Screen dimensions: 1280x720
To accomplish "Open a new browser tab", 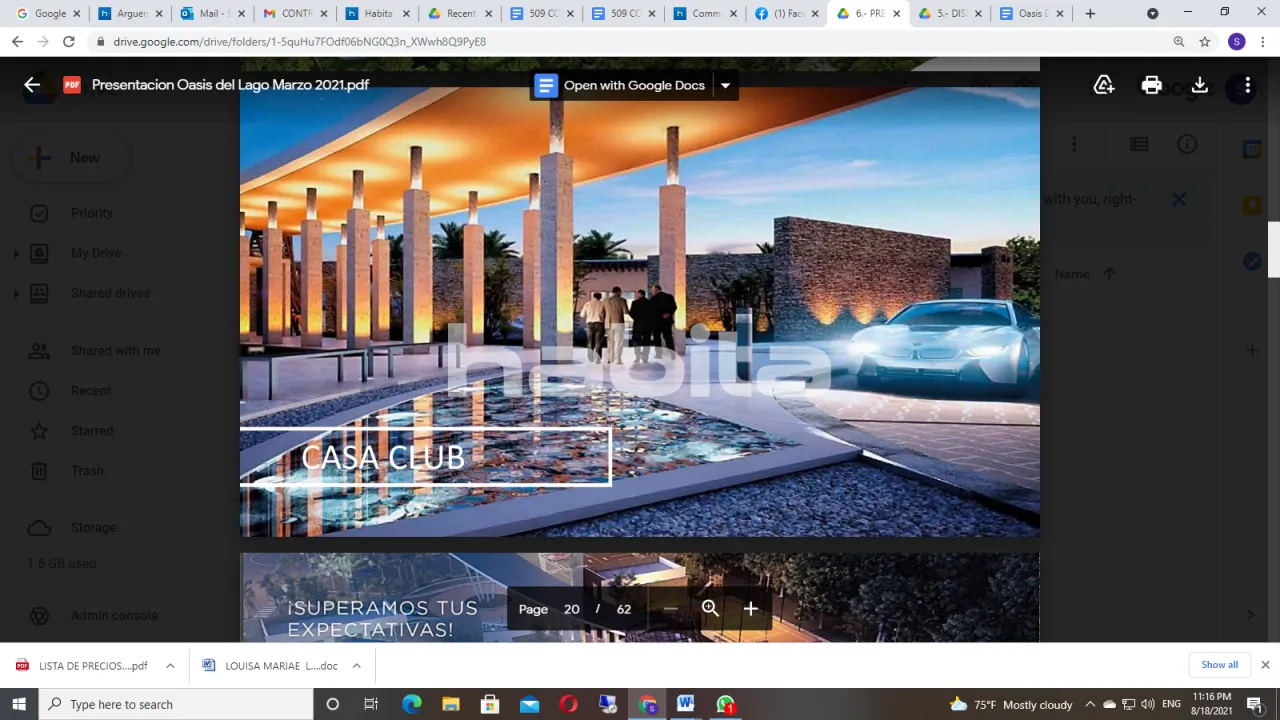I will 1090,14.
